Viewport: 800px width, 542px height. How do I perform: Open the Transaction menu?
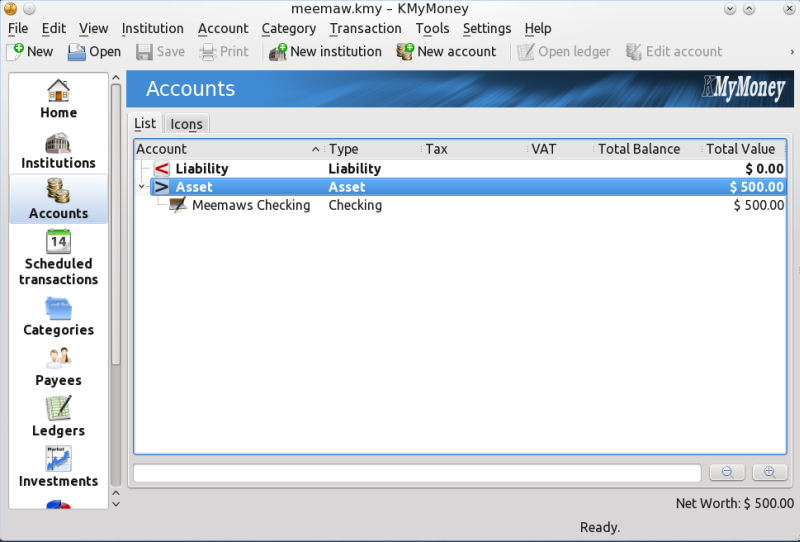[365, 29]
